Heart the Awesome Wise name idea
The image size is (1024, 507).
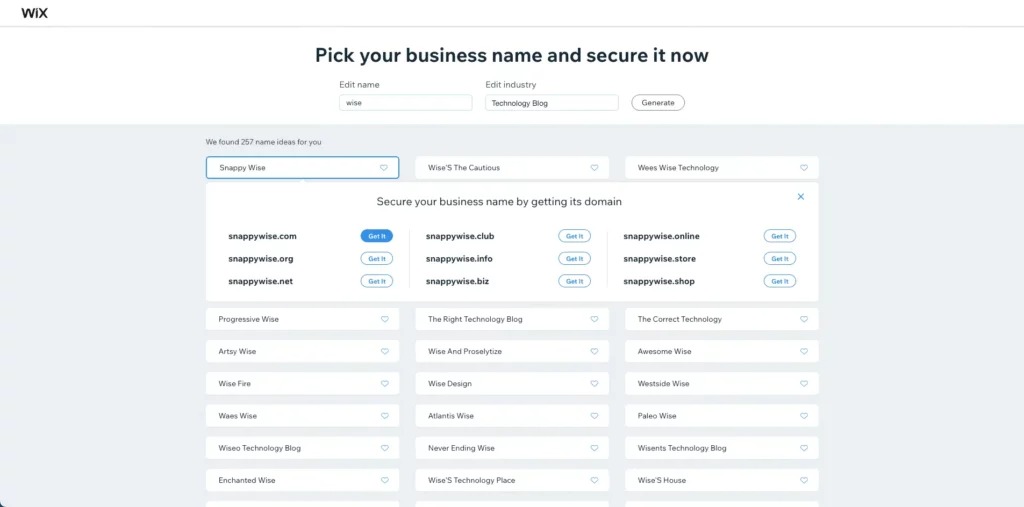click(x=804, y=352)
